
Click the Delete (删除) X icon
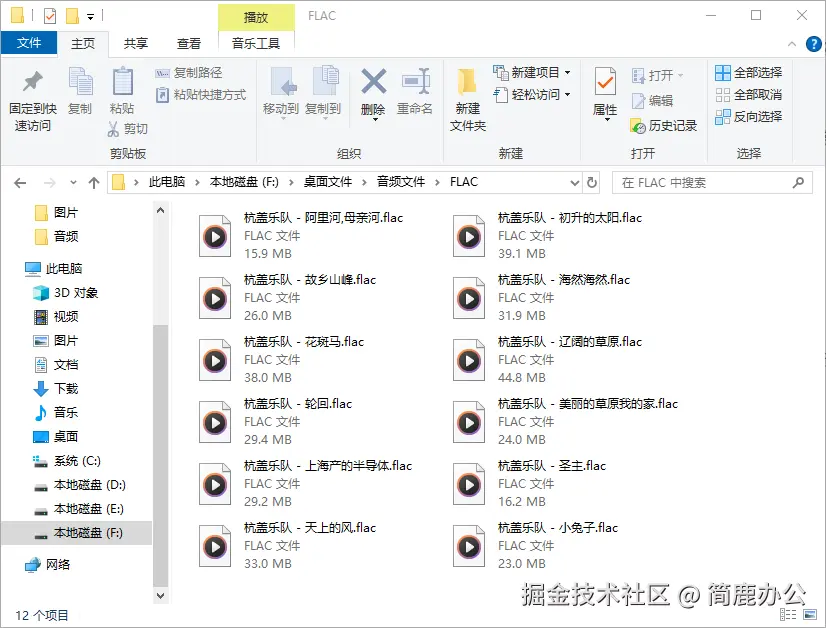tap(373, 82)
